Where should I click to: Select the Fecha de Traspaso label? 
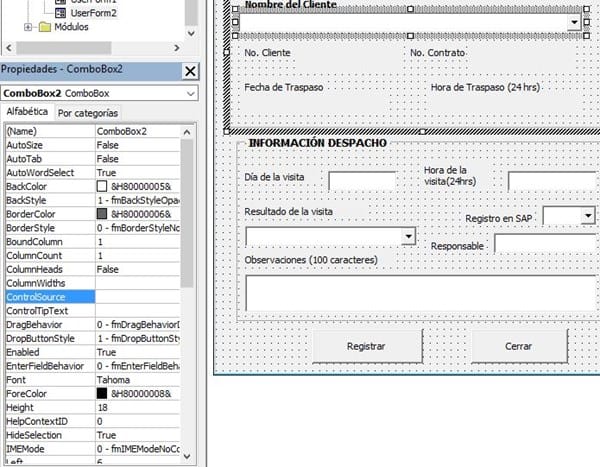(x=284, y=87)
